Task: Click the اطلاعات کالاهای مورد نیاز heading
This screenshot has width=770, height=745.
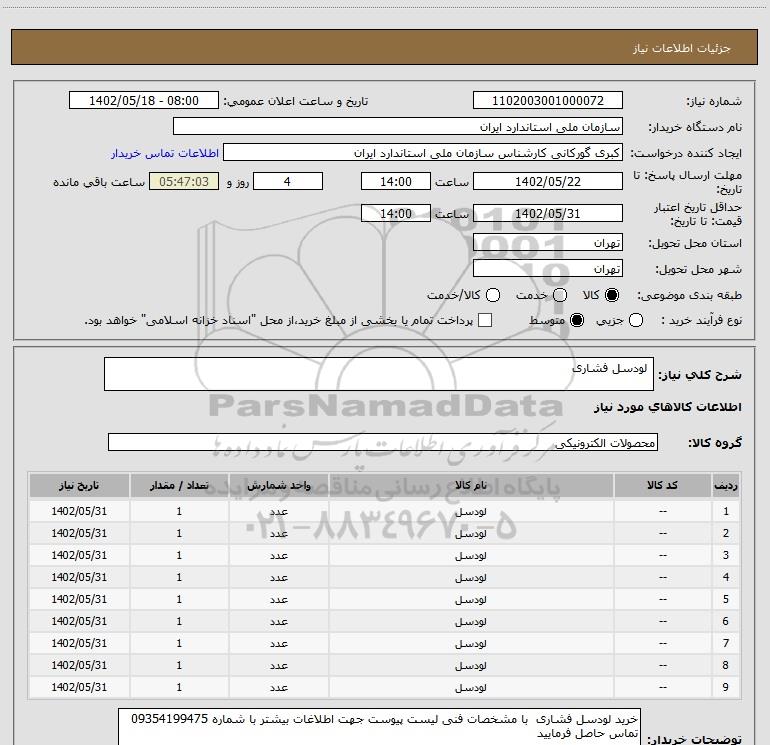Action: pyautogui.click(x=668, y=407)
